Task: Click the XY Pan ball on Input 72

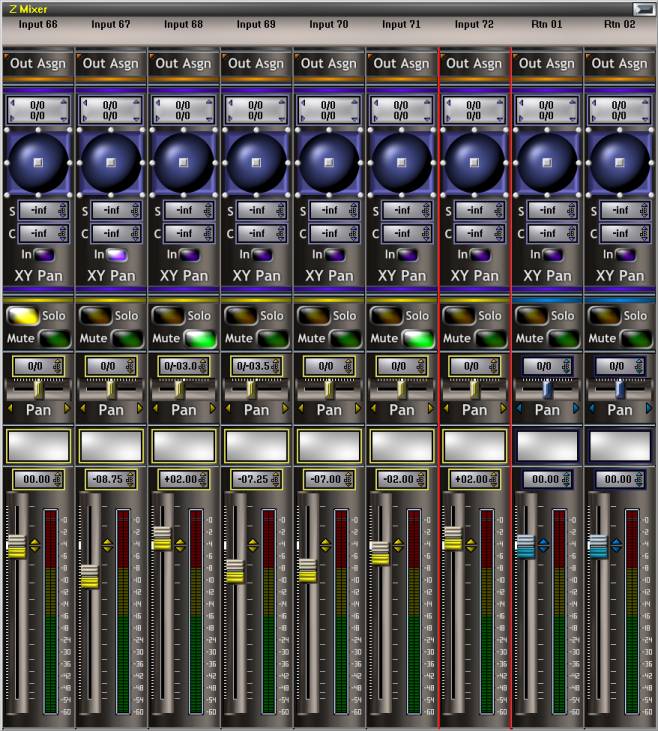Action: [x=474, y=161]
